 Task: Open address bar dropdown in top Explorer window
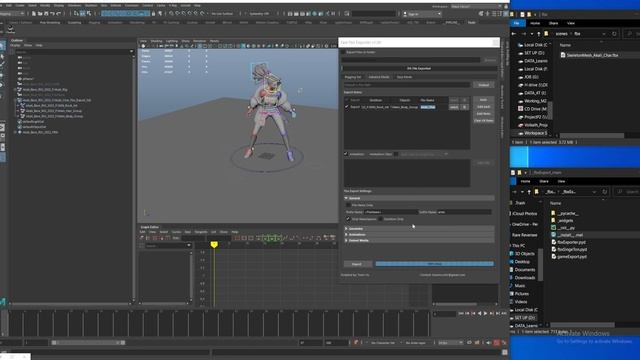tap(604, 34)
